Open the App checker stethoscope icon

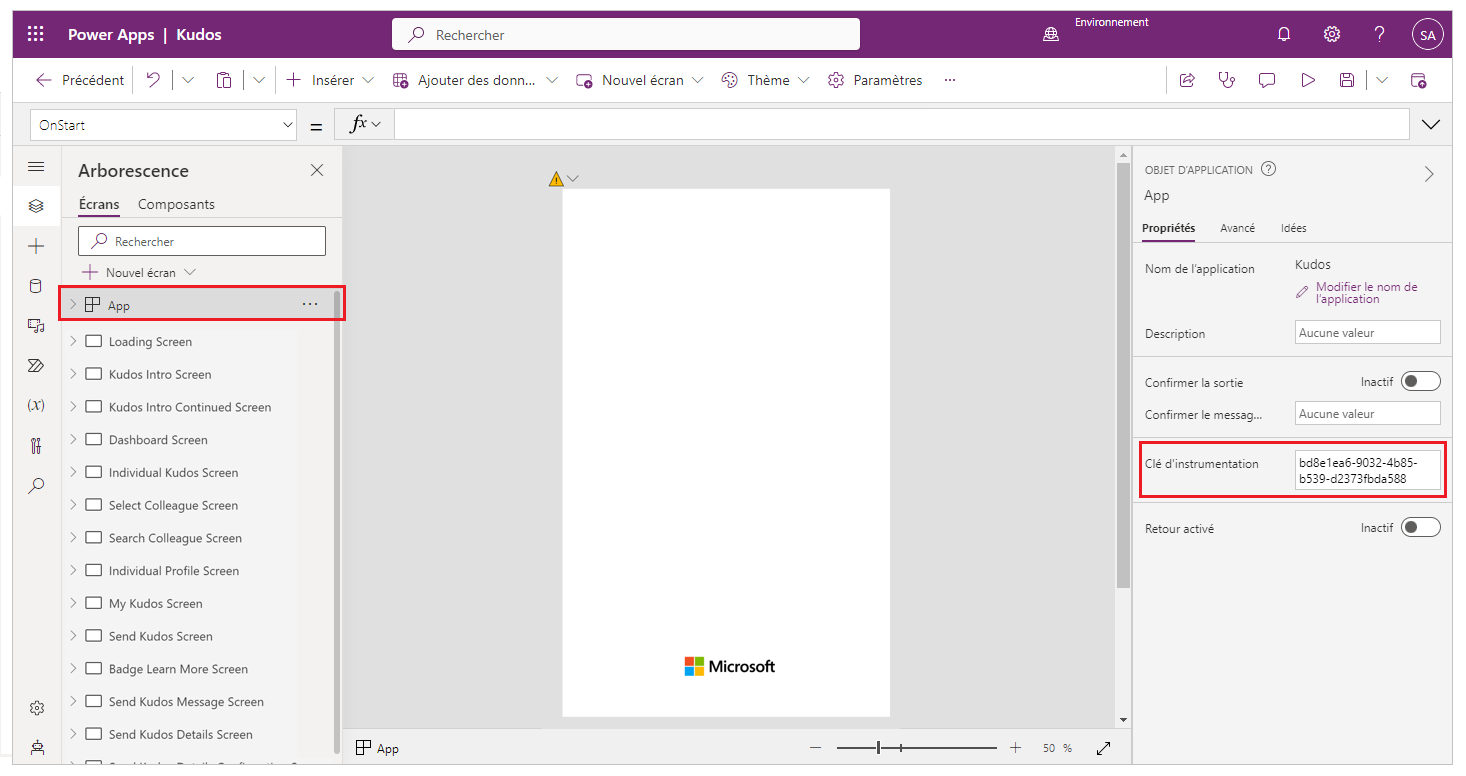pyautogui.click(x=1227, y=80)
